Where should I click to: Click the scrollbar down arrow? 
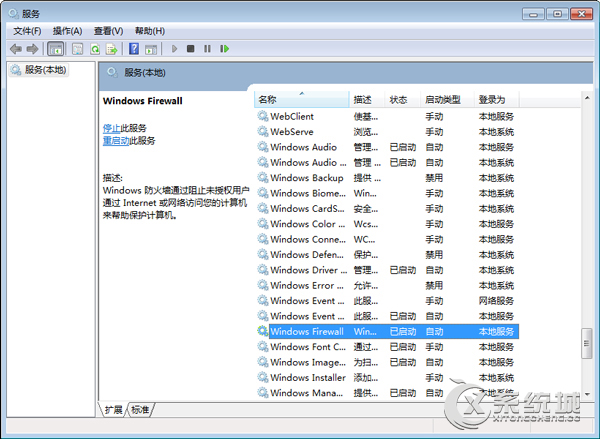(x=587, y=394)
